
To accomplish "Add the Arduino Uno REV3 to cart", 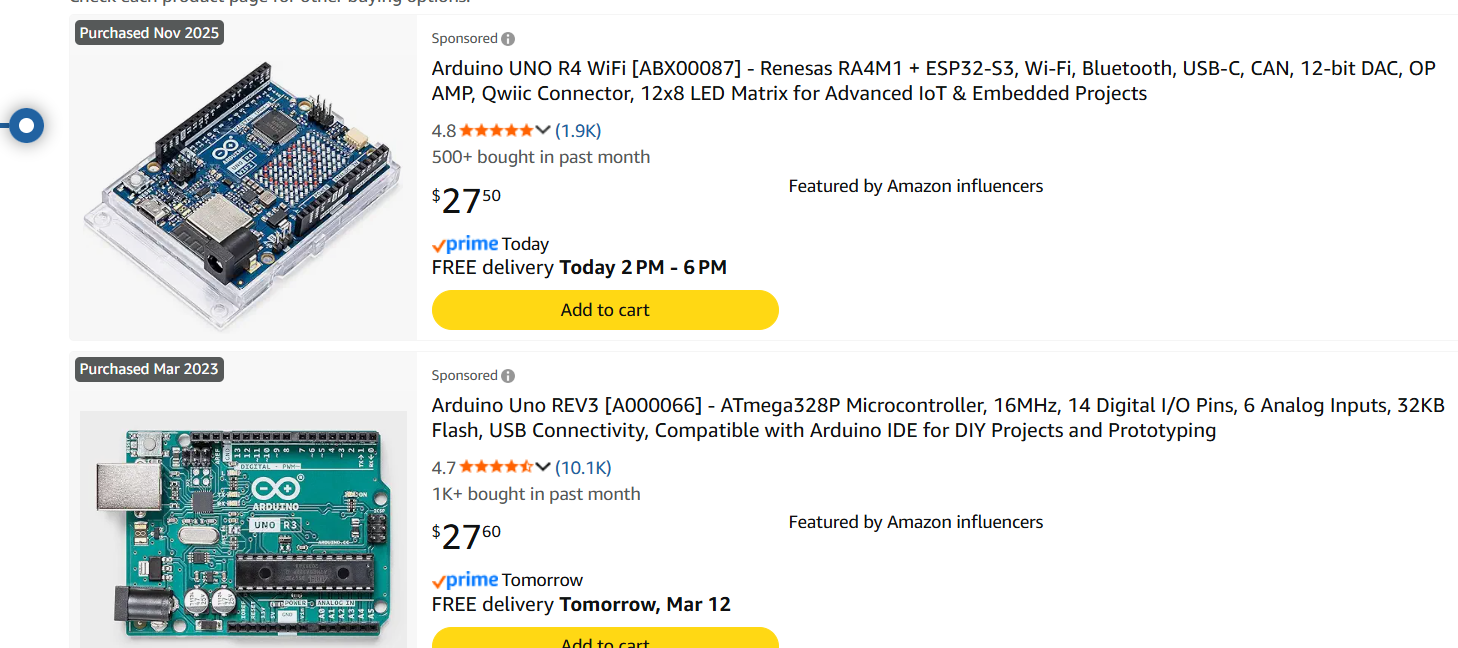I will tap(605, 639).
